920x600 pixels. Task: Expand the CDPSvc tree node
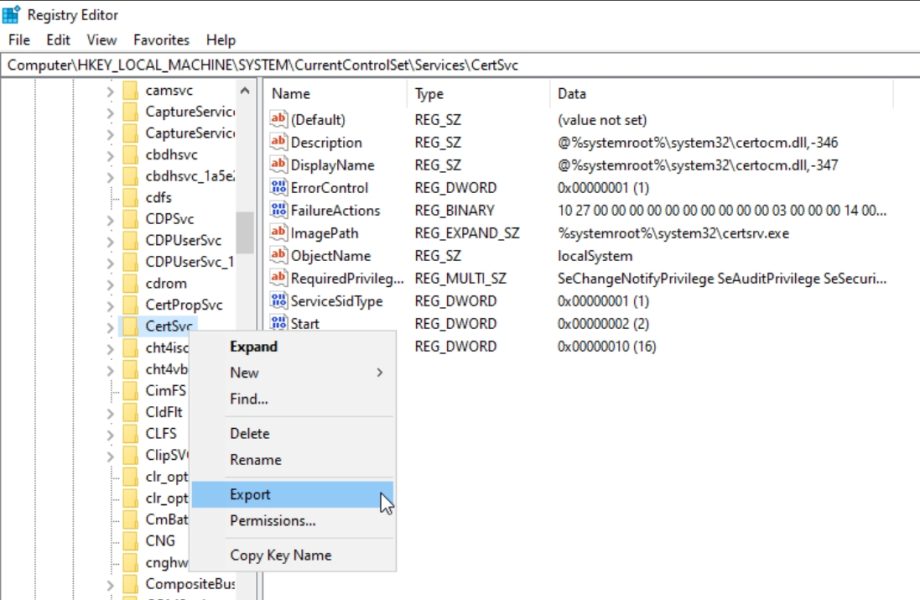tap(110, 218)
